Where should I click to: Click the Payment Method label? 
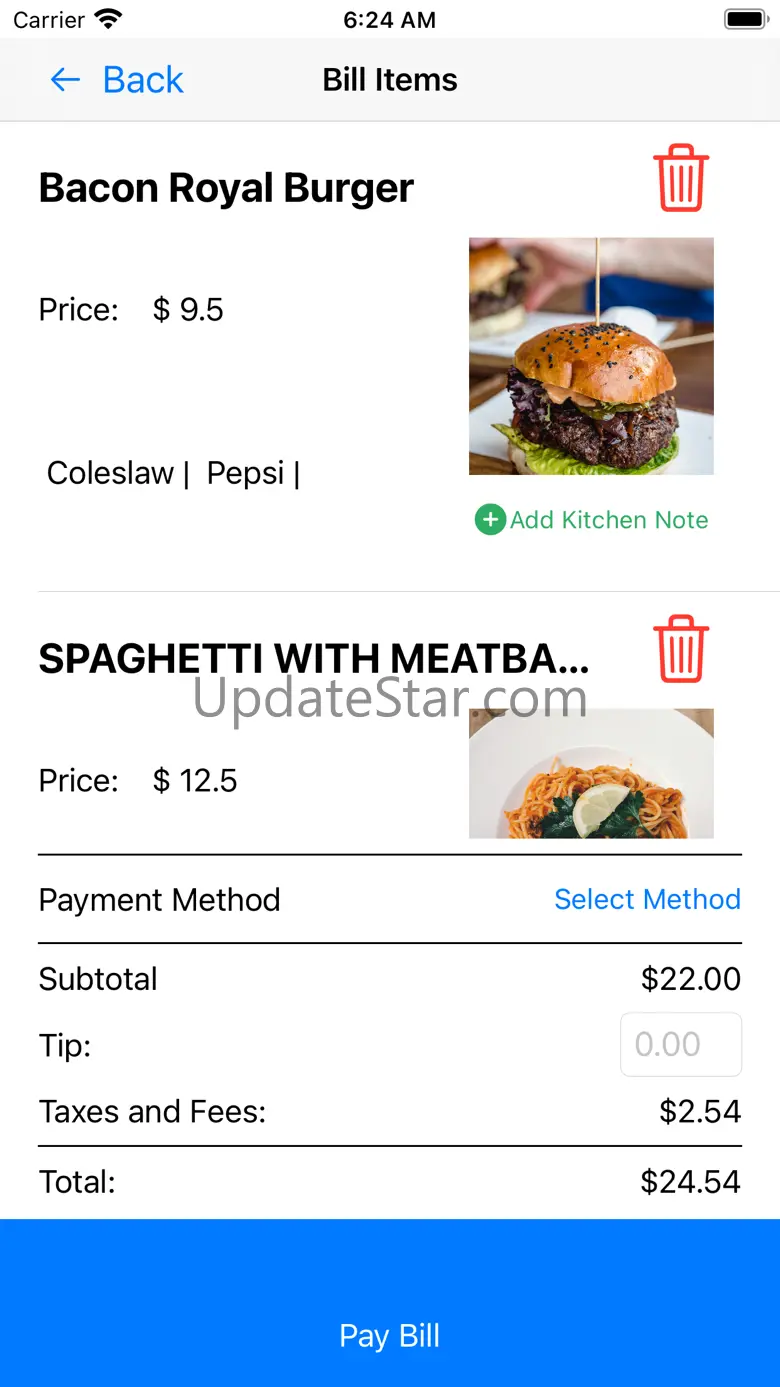(159, 900)
